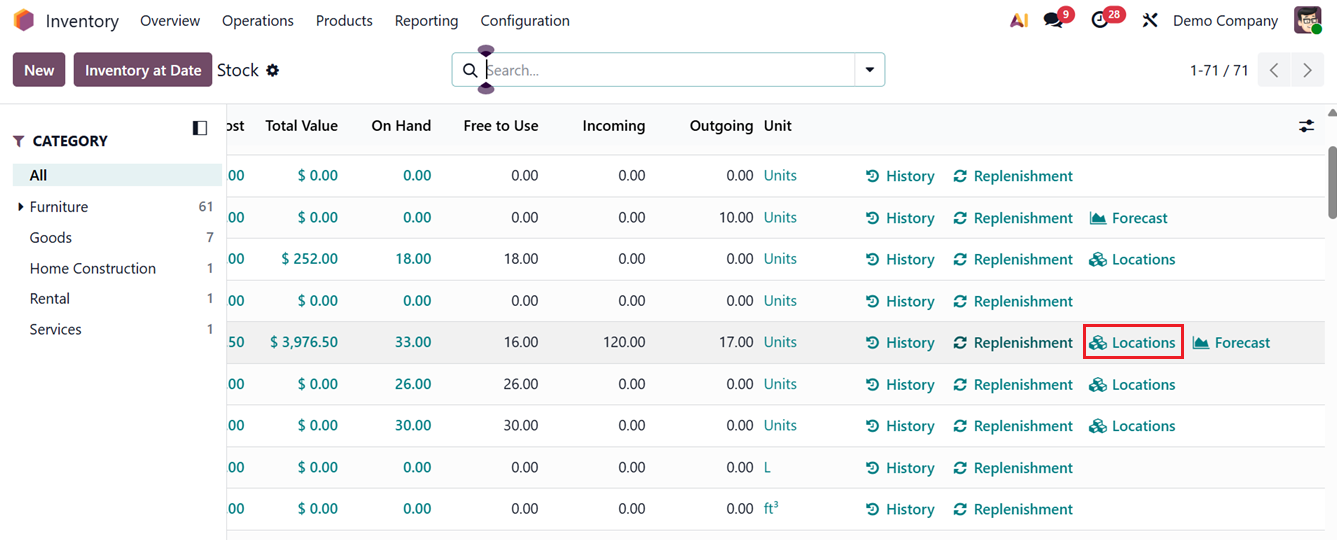Click the New button
Screen dimensions: 1337x540
pyautogui.click(x=39, y=70)
